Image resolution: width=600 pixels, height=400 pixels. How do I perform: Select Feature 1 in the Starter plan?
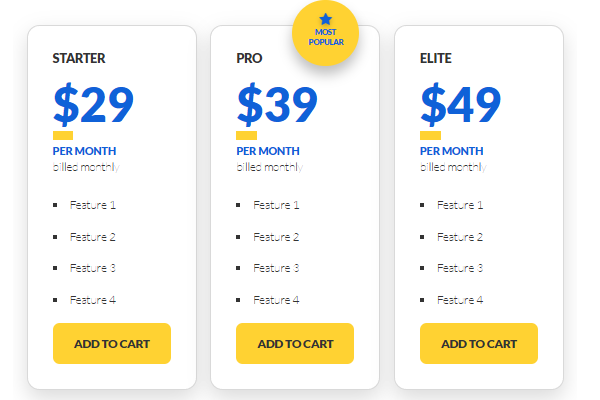(x=93, y=205)
